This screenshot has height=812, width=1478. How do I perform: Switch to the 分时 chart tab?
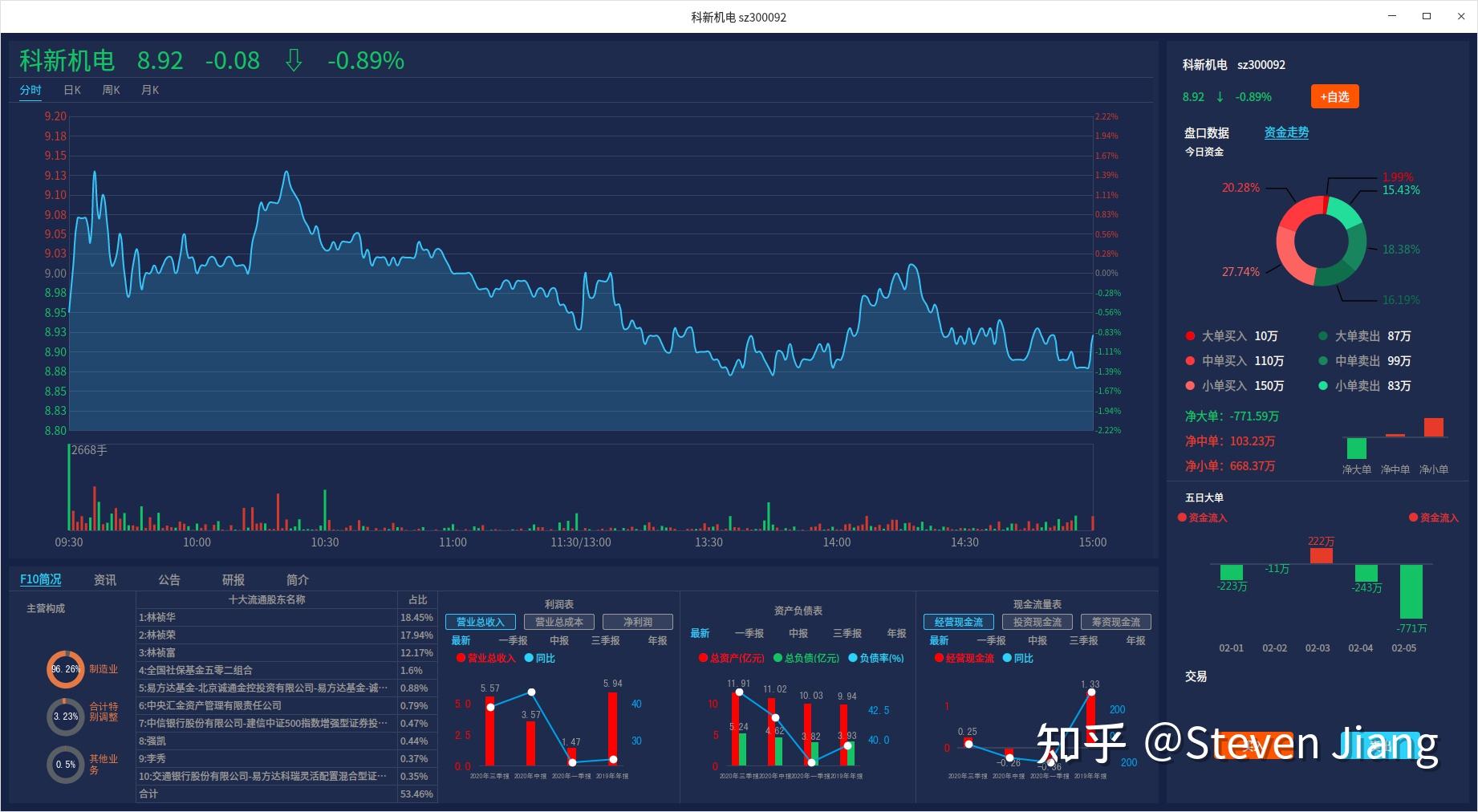point(30,90)
